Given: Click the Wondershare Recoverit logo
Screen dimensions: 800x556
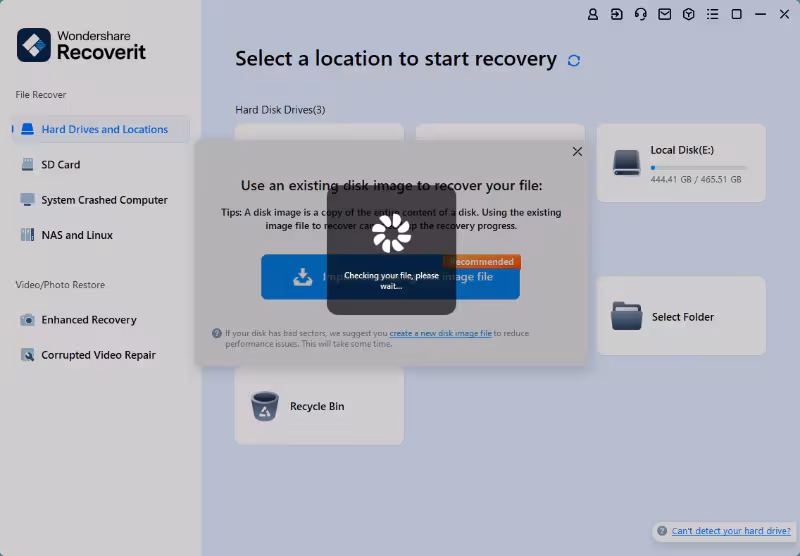Looking at the screenshot, I should pyautogui.click(x=81, y=45).
